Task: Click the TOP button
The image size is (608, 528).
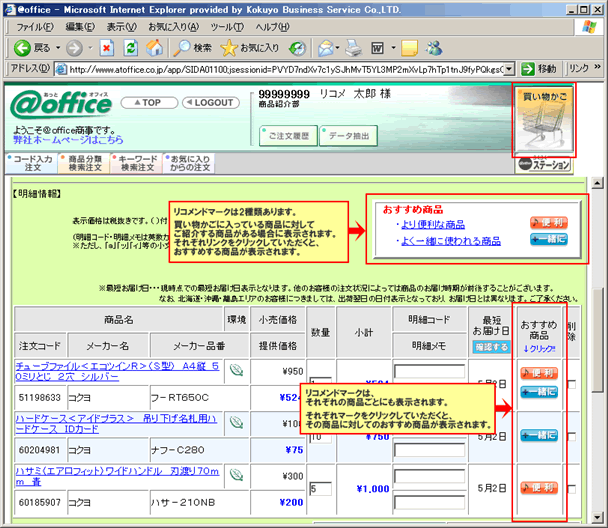Action: (x=149, y=103)
